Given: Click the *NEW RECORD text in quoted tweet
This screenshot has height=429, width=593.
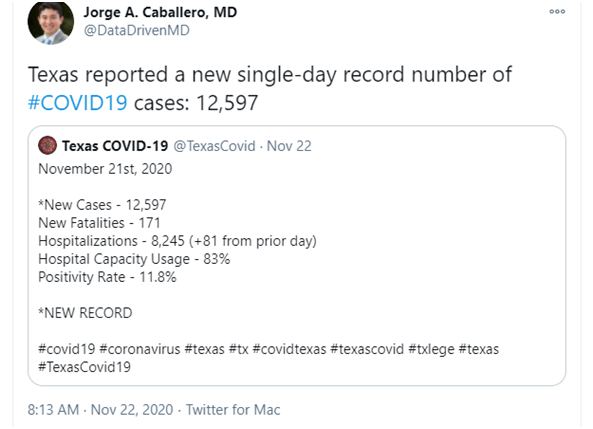Looking at the screenshot, I should coord(85,313).
